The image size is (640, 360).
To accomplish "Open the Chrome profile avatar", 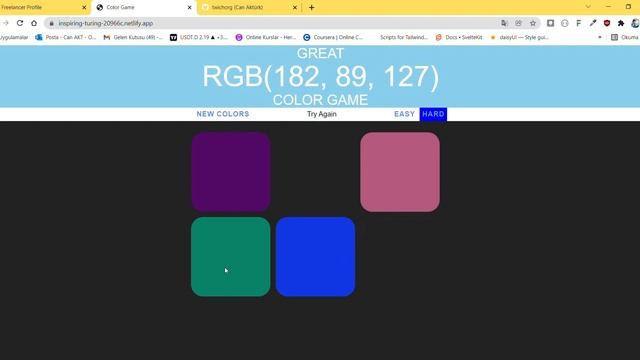I will click(635, 23).
